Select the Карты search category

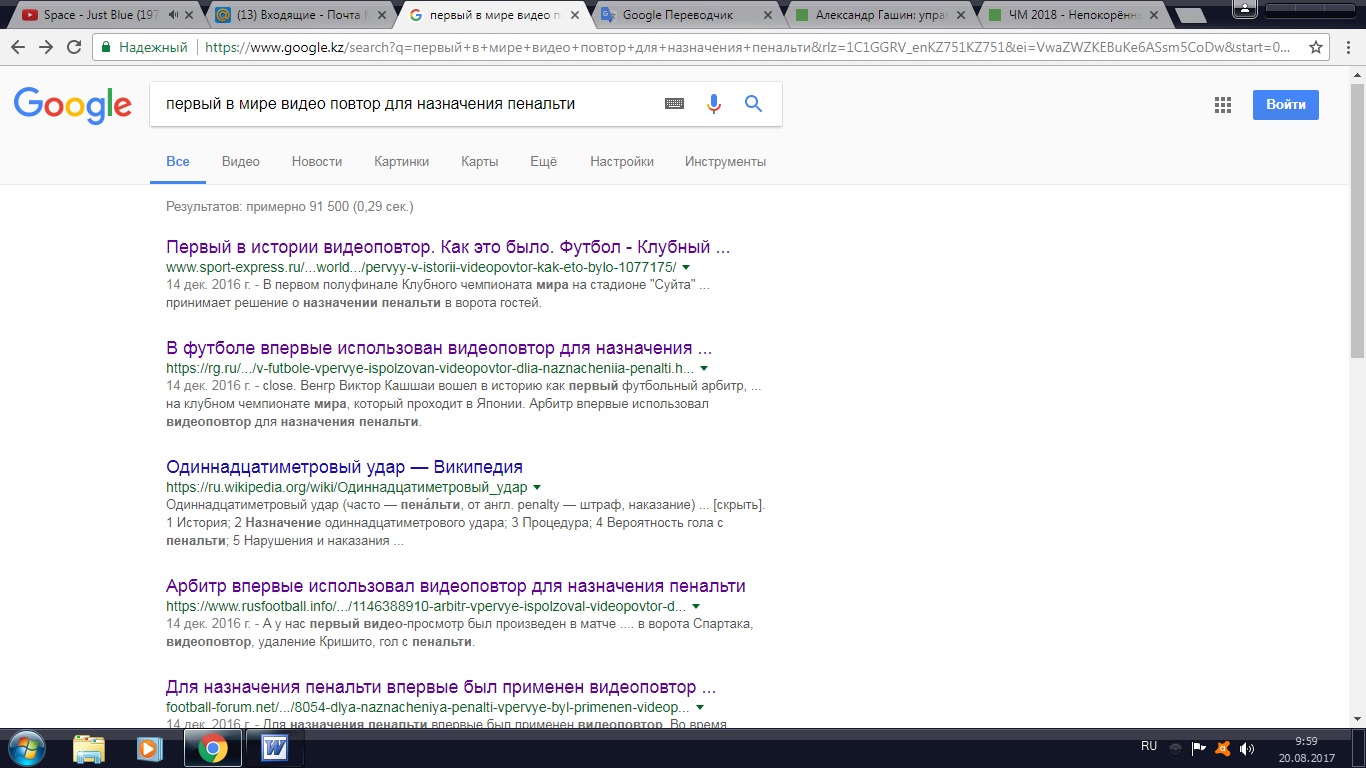coord(480,161)
